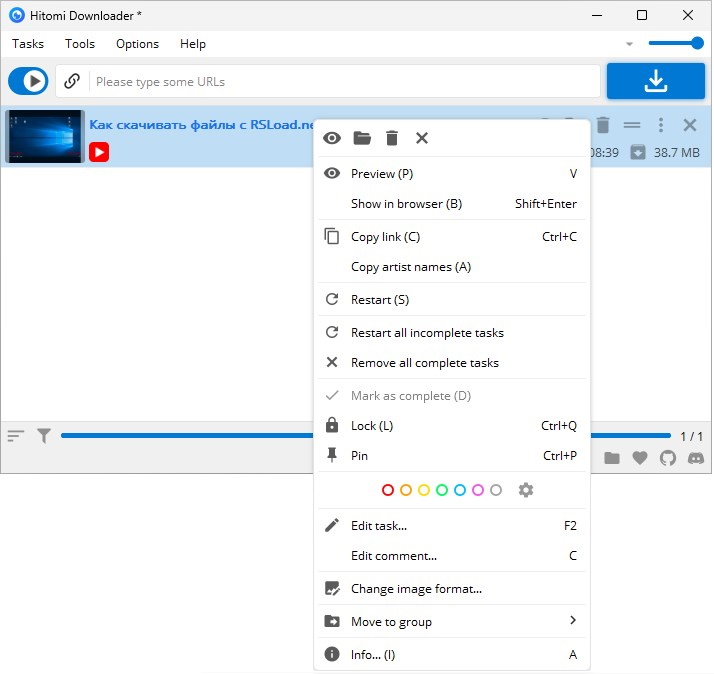This screenshot has width=714, height=674.
Task: Click the blue Download button
Action: coord(655,81)
